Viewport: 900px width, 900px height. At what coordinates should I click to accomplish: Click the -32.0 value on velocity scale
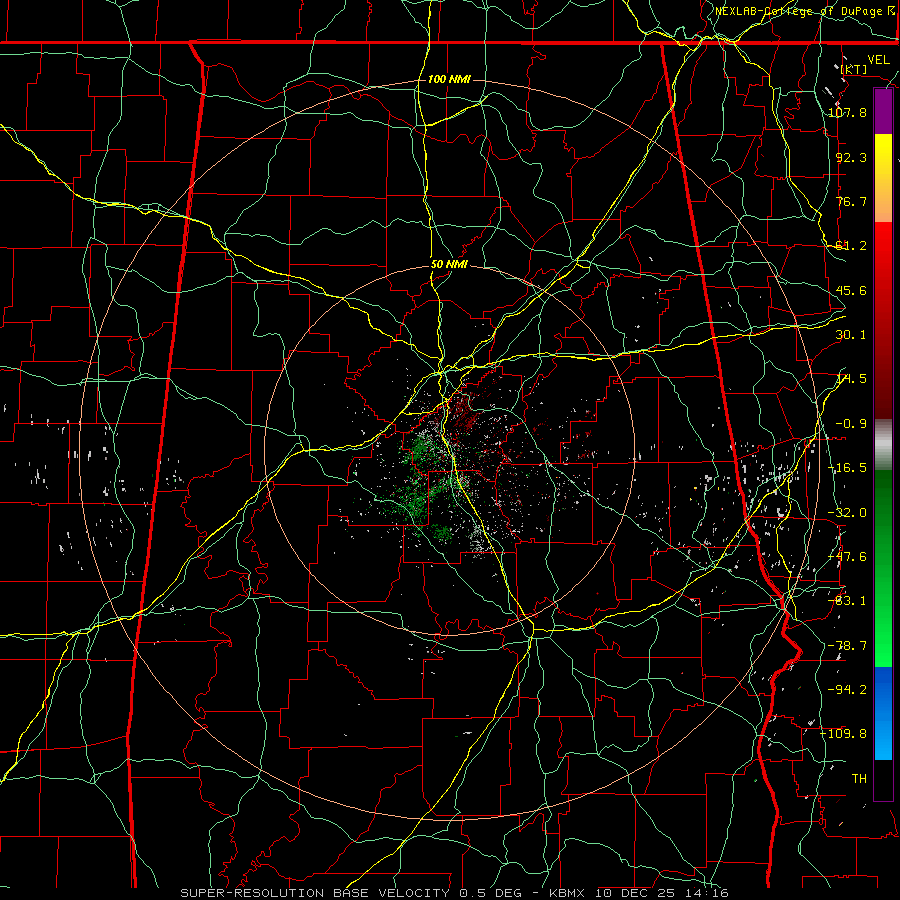pyautogui.click(x=847, y=513)
